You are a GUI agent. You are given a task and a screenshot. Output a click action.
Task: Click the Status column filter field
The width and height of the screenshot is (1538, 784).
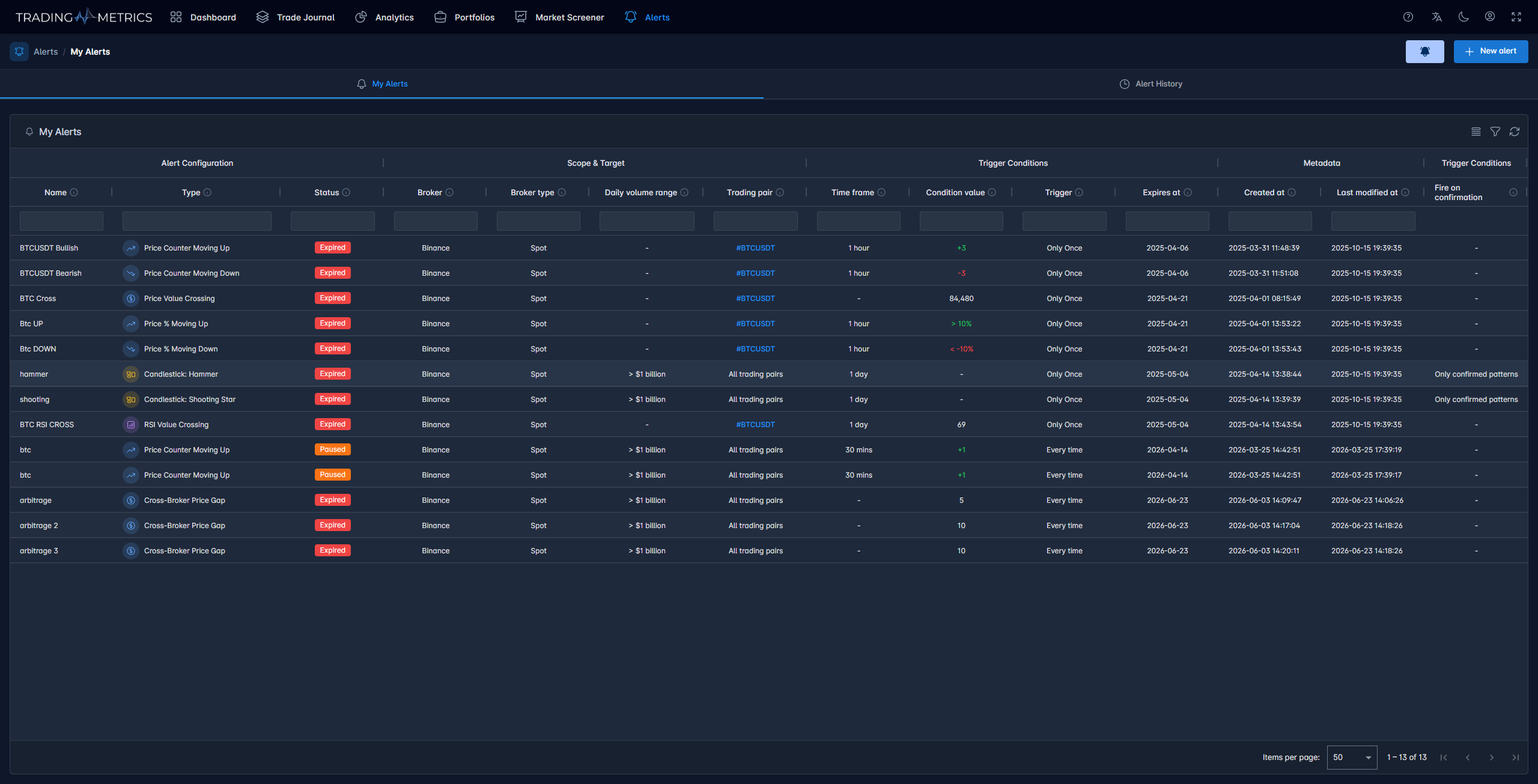(332, 220)
